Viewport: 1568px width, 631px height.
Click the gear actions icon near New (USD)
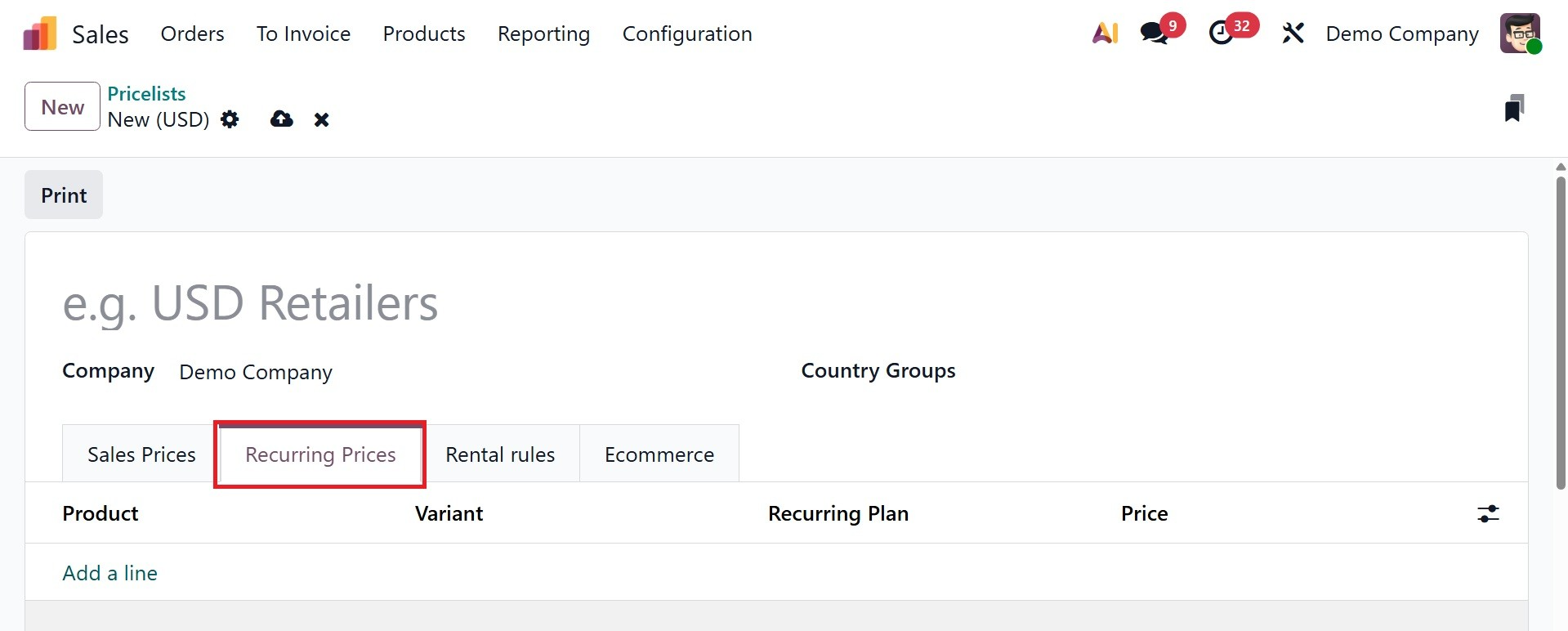pyautogui.click(x=230, y=119)
